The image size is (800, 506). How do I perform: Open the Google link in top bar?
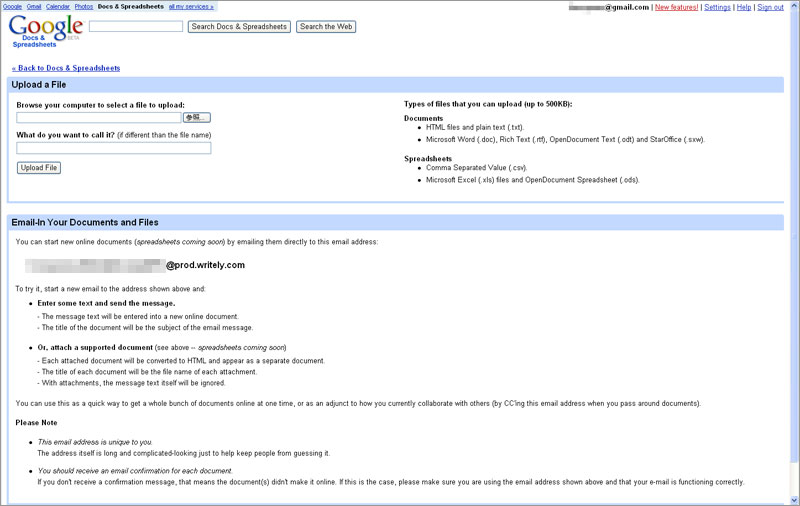(12, 7)
